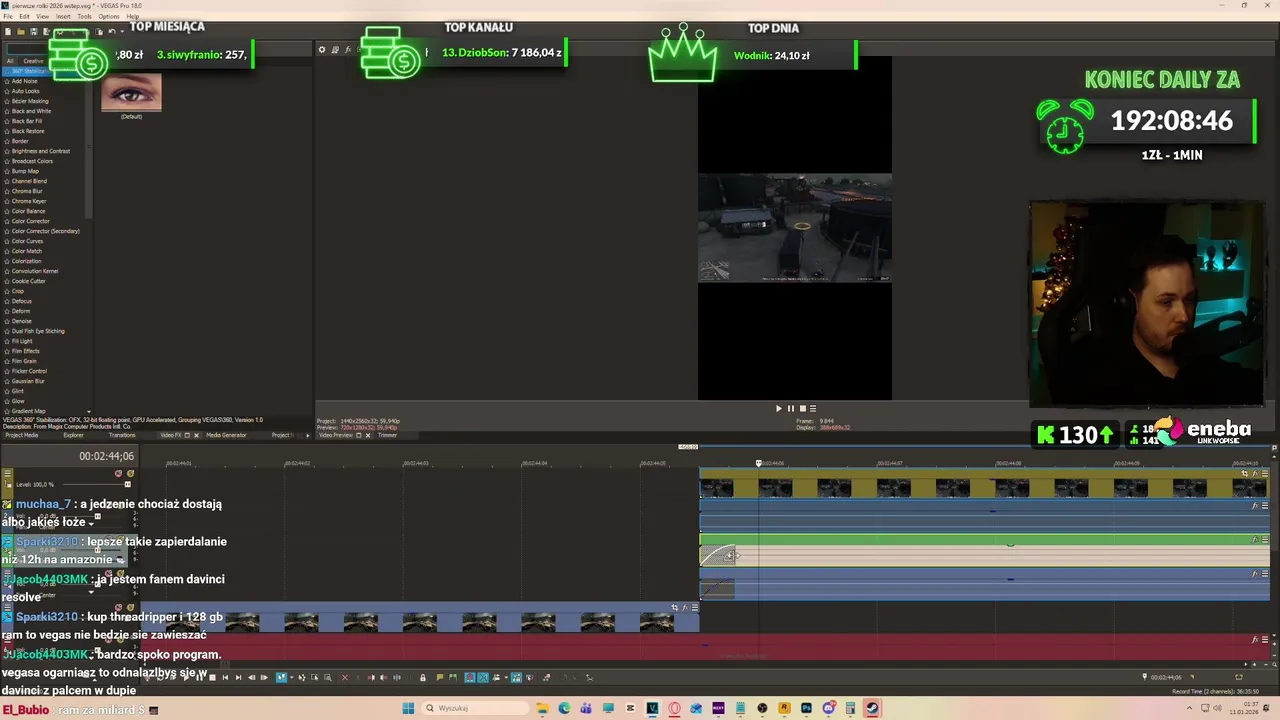The height and width of the screenshot is (720, 1280).
Task: Open the Edit menu
Action: tap(25, 17)
